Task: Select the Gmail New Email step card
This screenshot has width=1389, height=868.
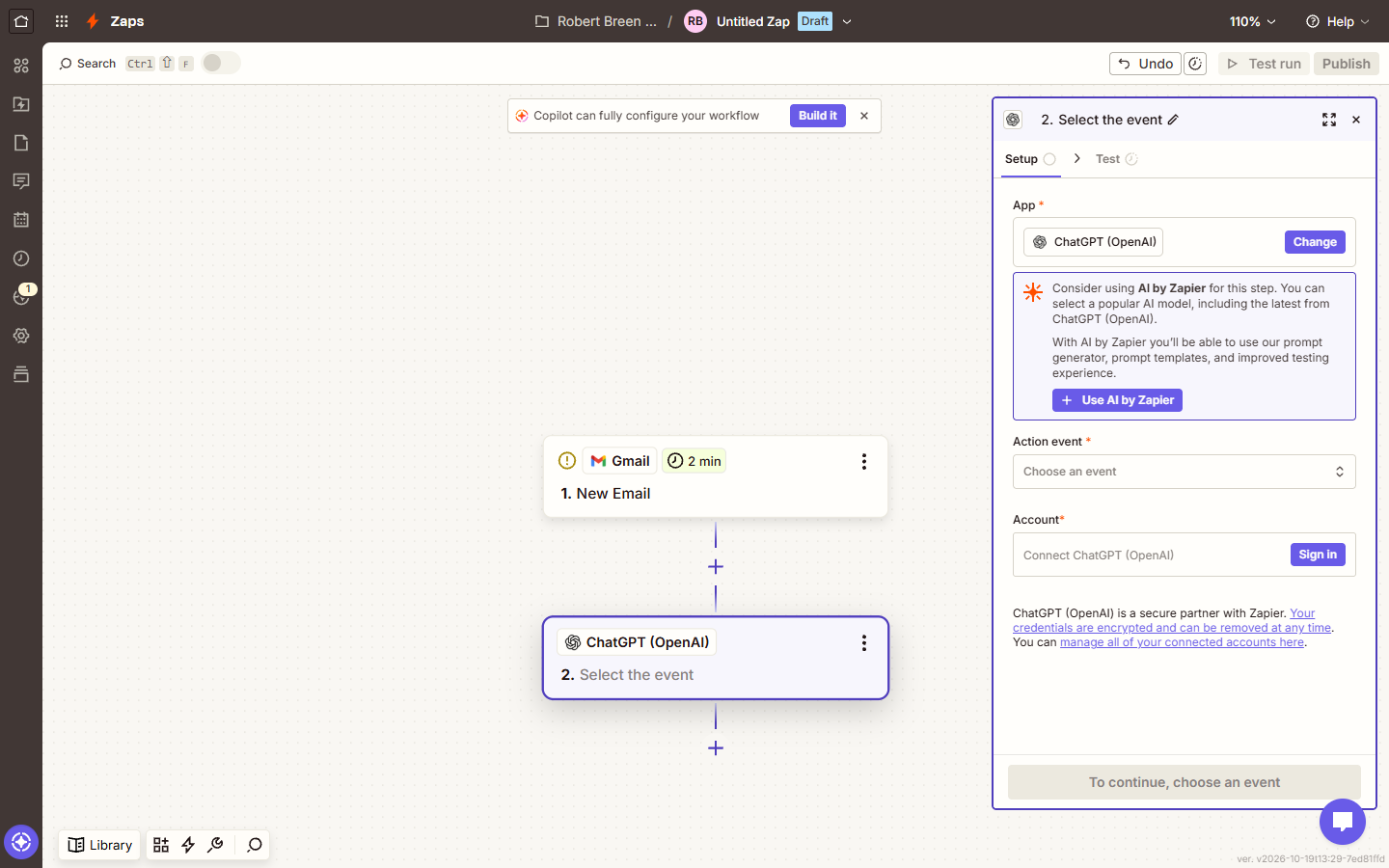Action: pyautogui.click(x=715, y=476)
